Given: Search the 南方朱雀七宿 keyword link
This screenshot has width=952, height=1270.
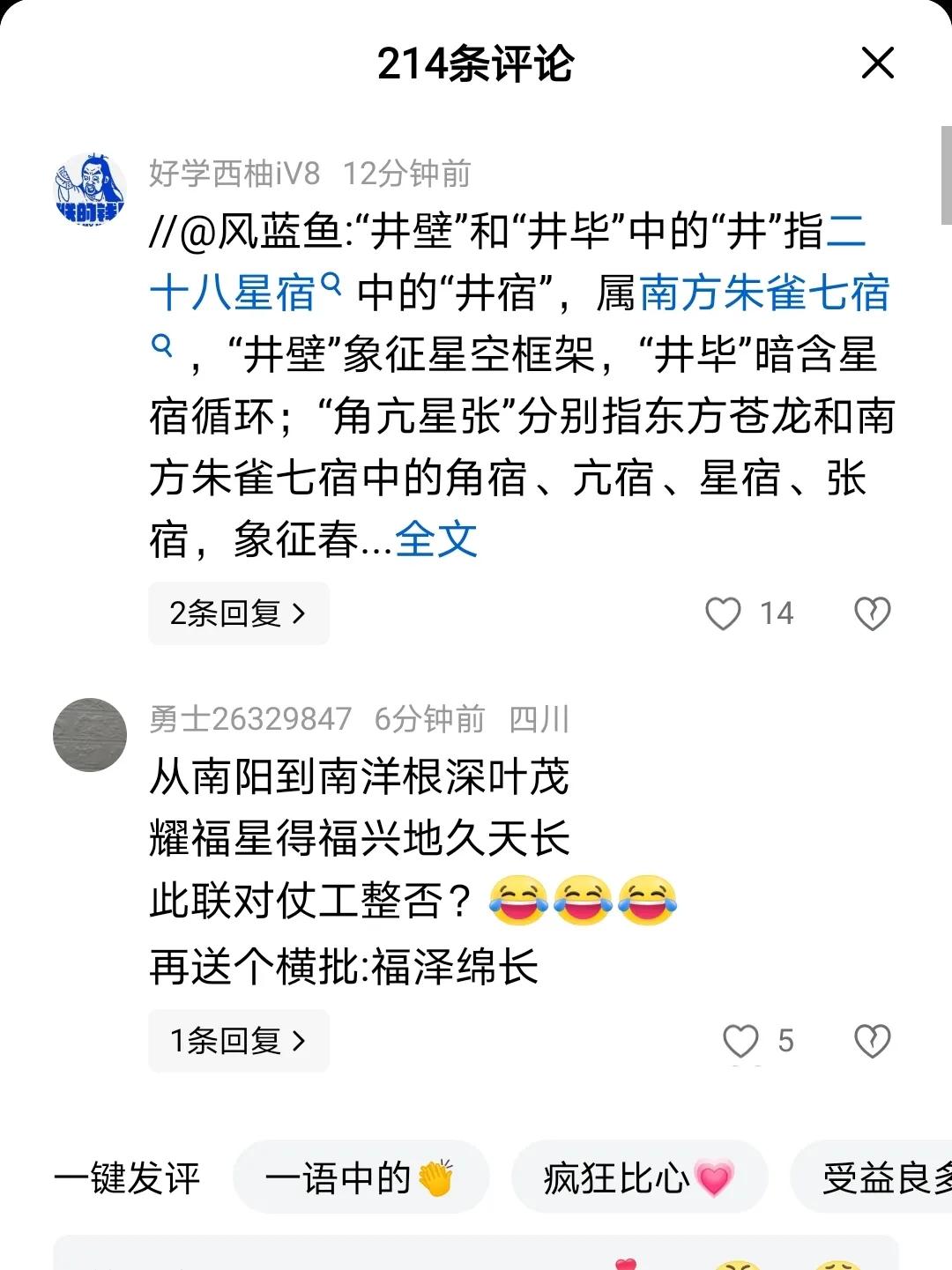Looking at the screenshot, I should tap(764, 293).
